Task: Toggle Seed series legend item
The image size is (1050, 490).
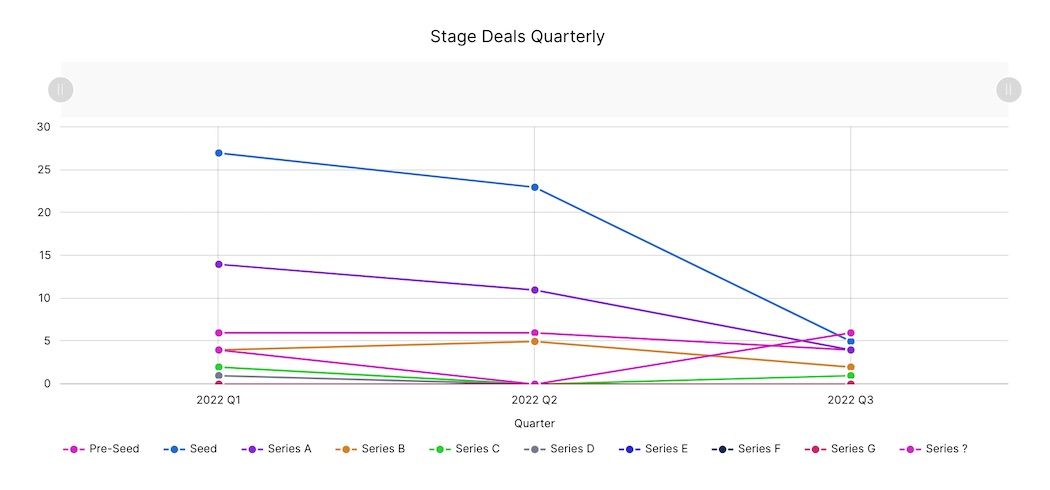Action: (x=190, y=449)
